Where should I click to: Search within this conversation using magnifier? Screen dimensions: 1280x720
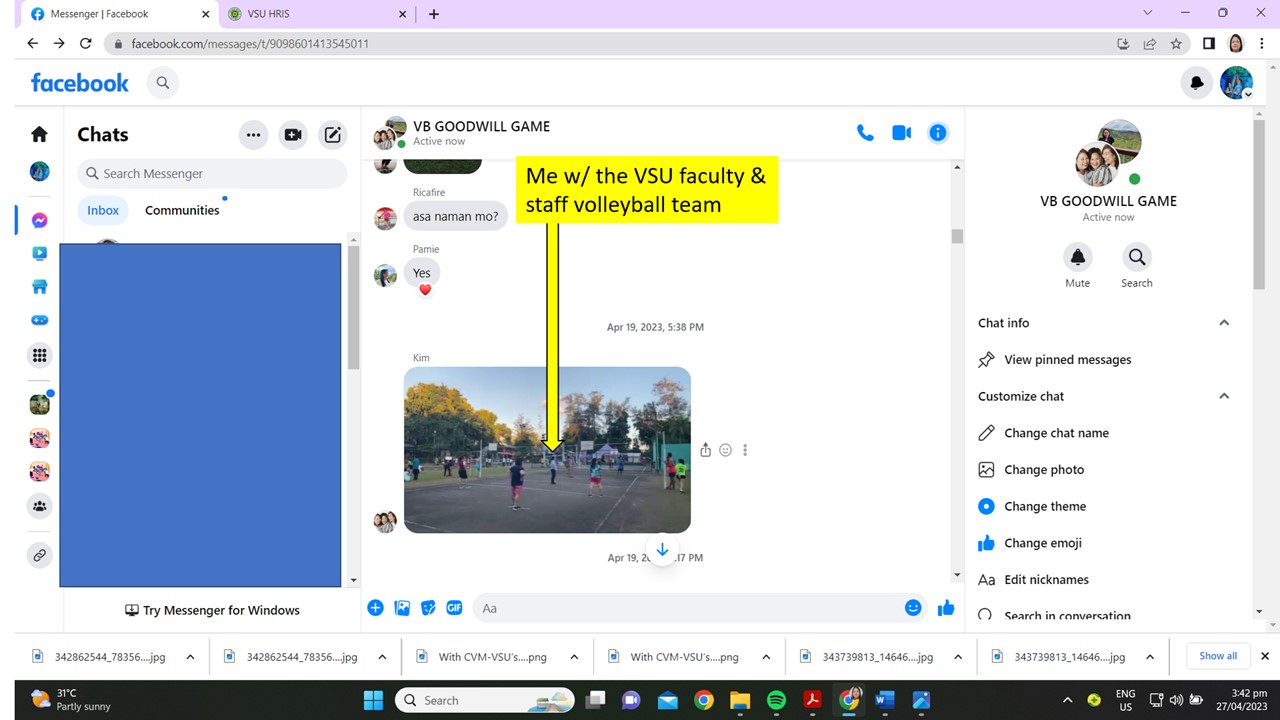1136,258
